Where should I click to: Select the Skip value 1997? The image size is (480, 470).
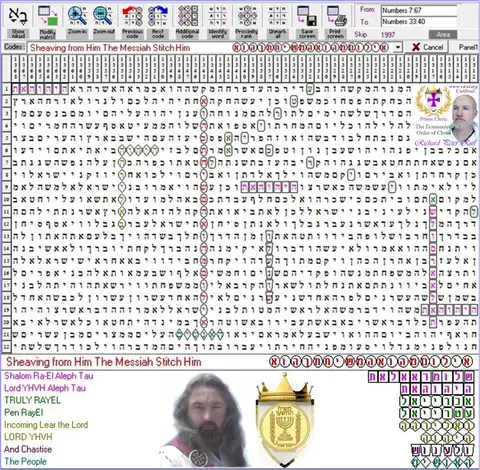click(388, 34)
